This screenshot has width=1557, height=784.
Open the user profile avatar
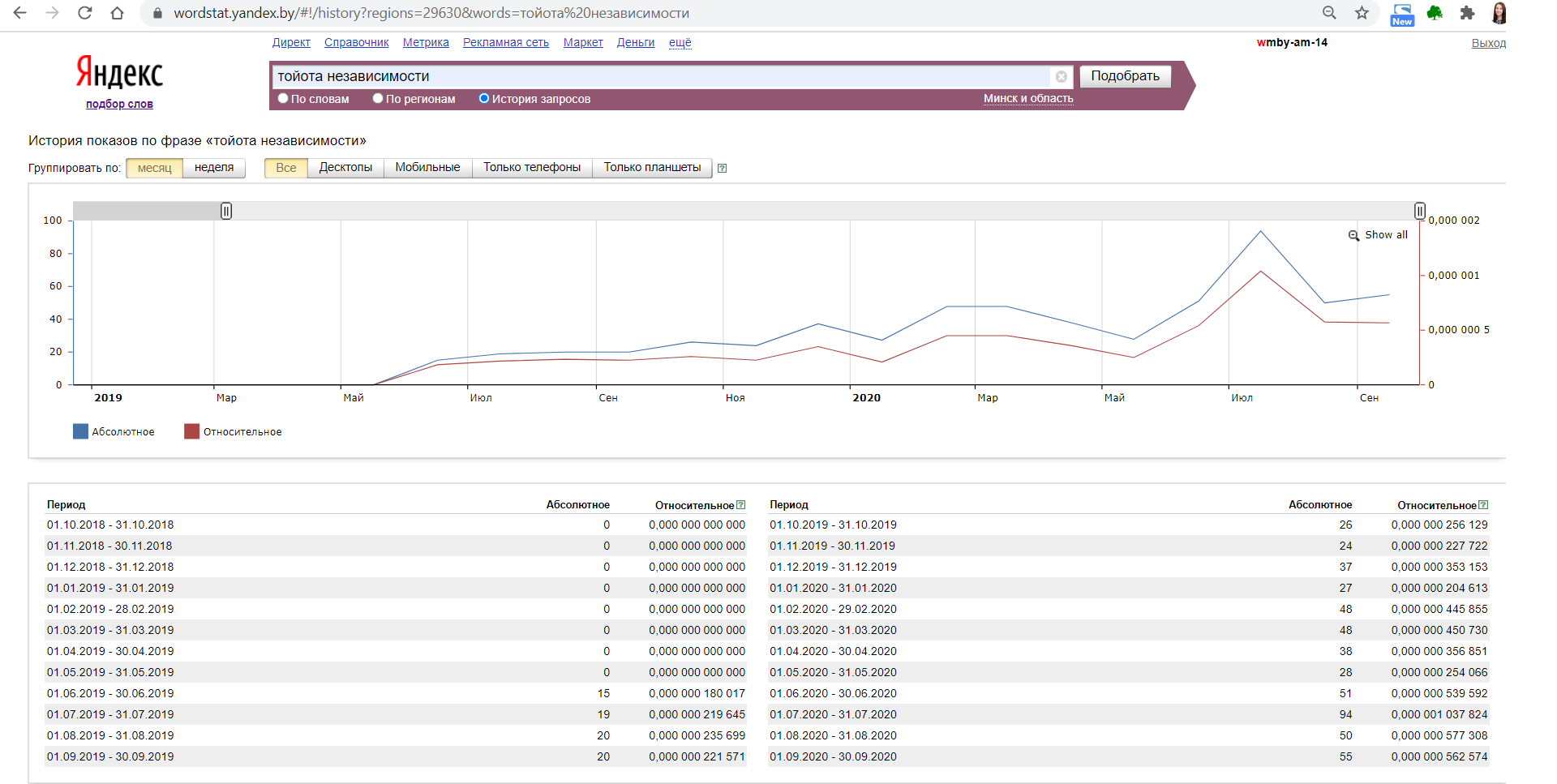1499,13
